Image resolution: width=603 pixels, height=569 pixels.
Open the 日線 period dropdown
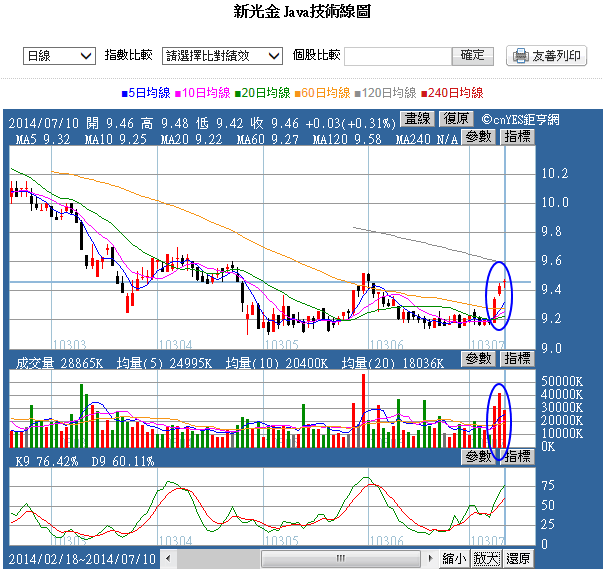tap(59, 56)
